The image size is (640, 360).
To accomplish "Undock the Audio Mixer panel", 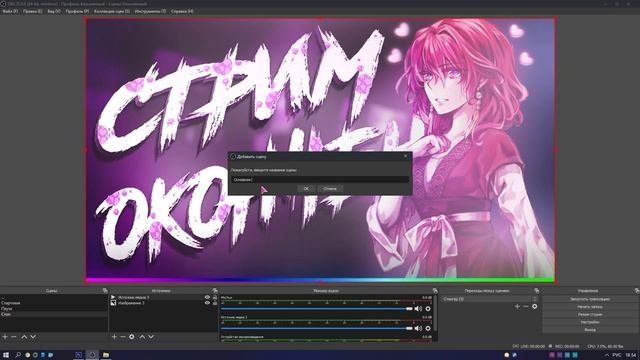I will pos(435,291).
